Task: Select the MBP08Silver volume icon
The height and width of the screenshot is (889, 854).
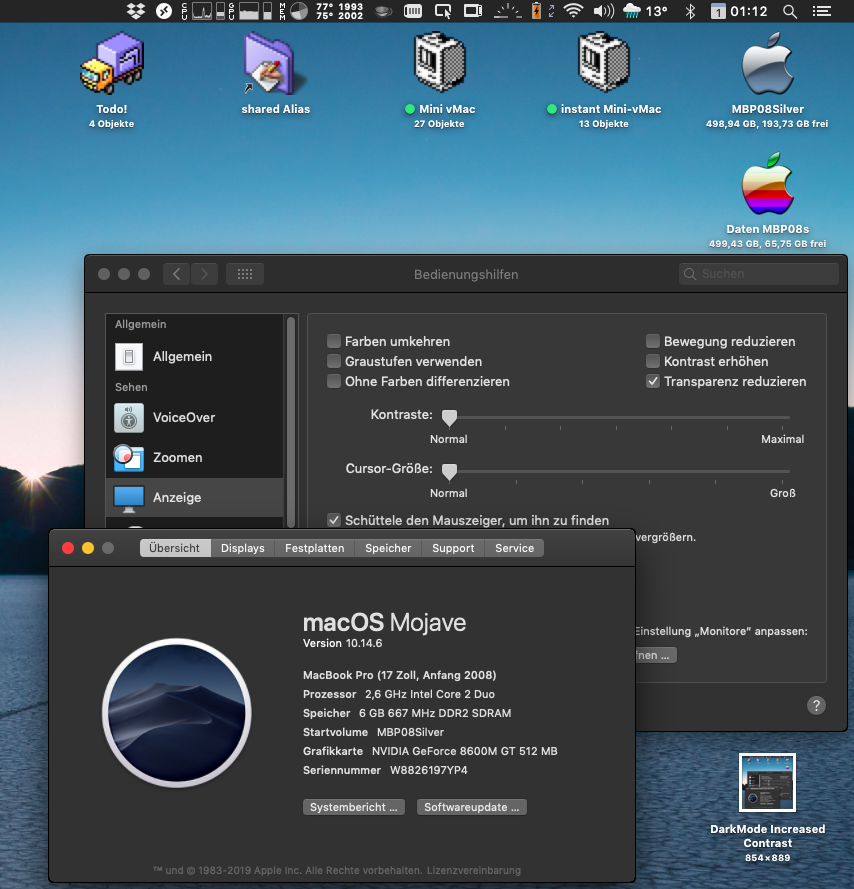Action: 767,62
